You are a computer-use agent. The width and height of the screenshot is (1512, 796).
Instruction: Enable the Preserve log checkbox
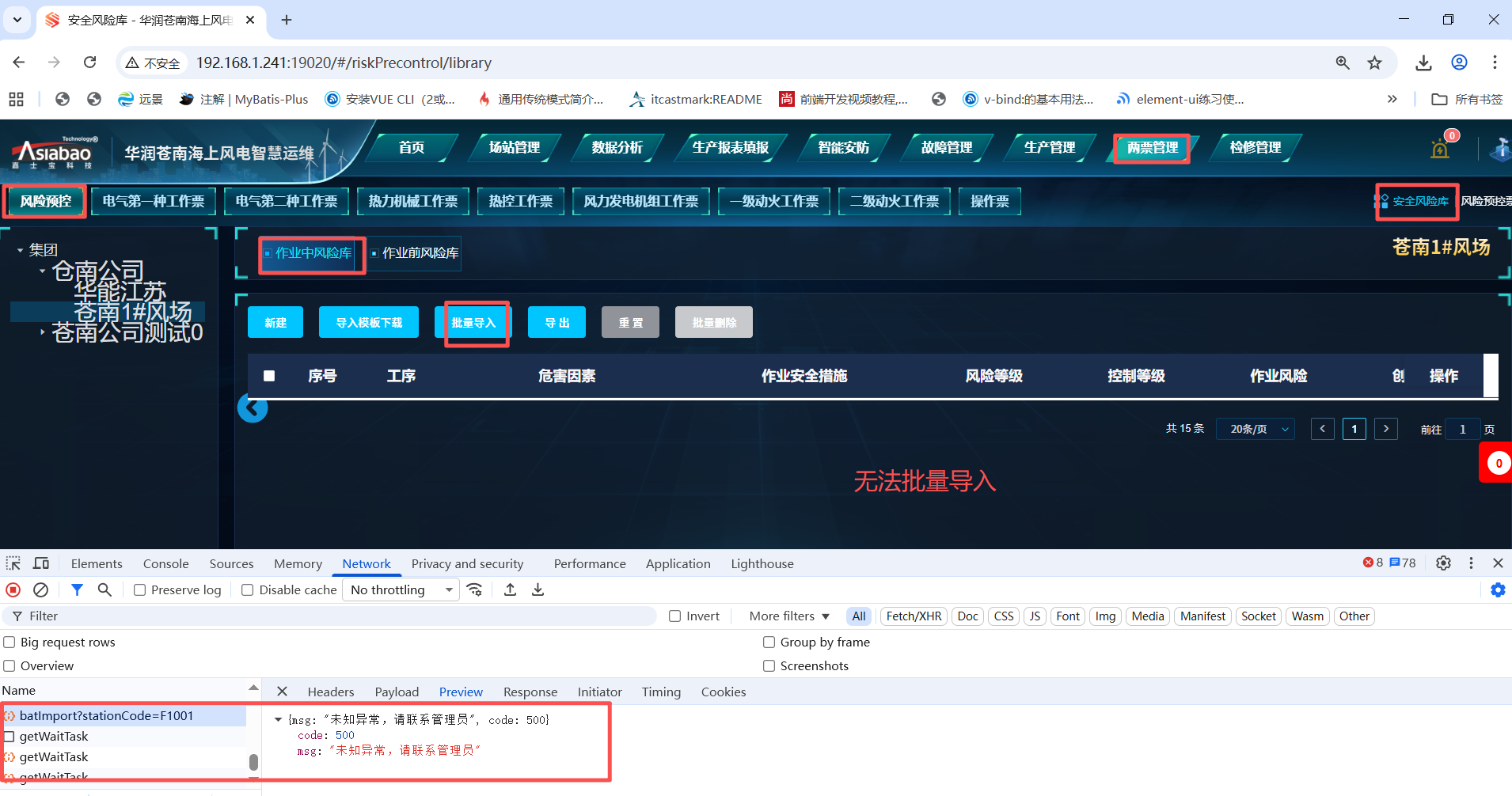coord(140,590)
